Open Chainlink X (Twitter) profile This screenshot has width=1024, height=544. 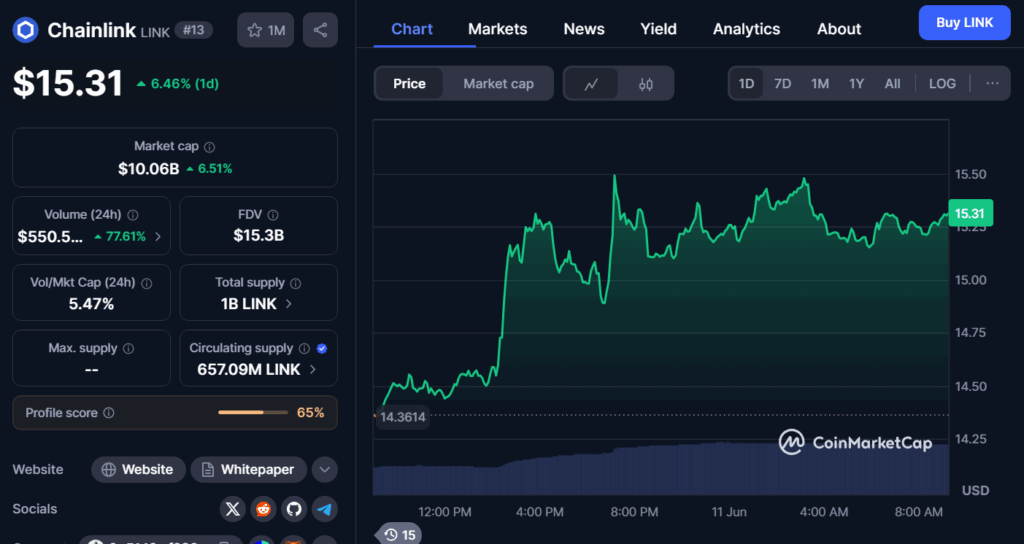tap(232, 509)
